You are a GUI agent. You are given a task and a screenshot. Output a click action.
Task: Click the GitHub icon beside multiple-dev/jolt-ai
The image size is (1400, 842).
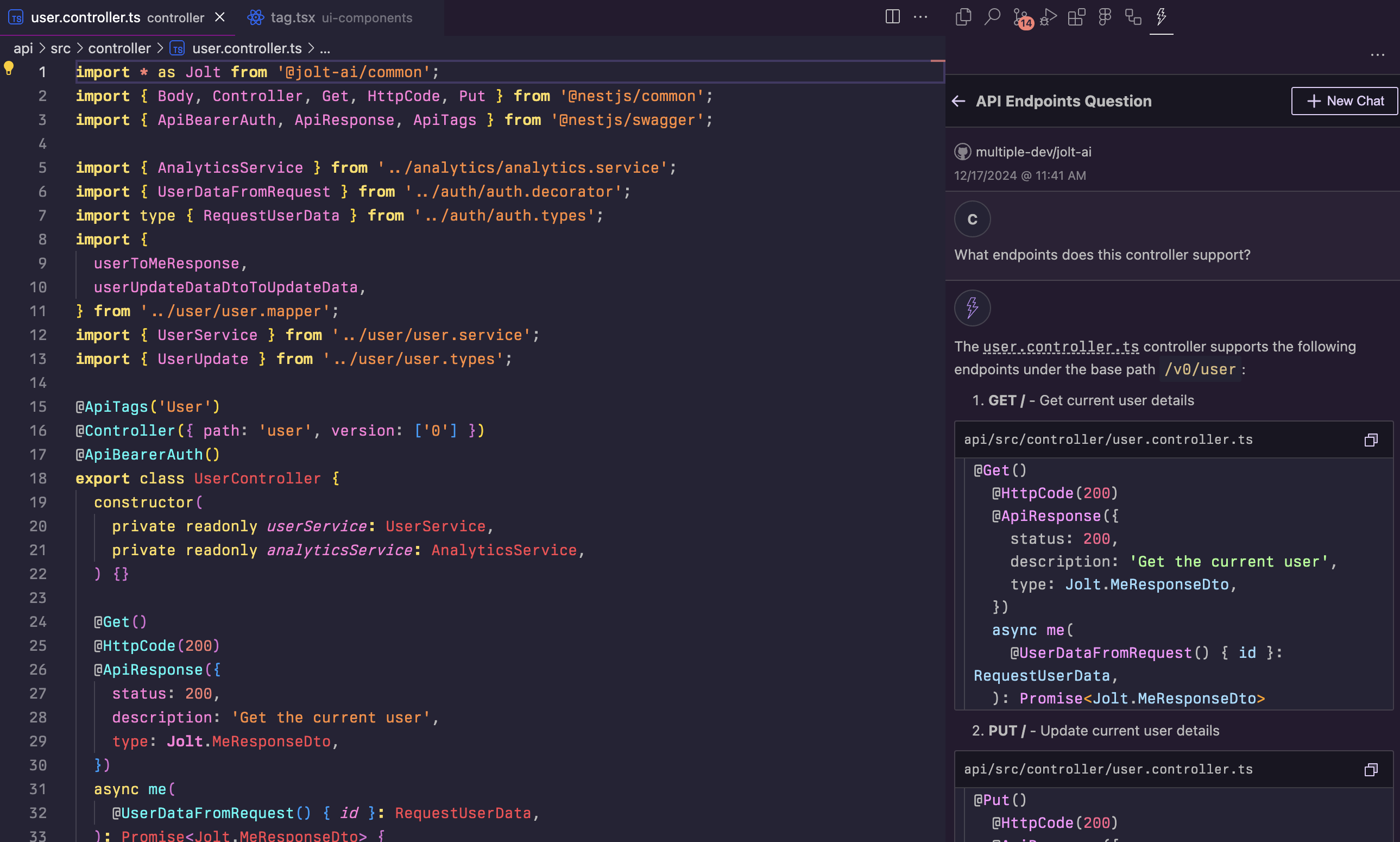tap(962, 152)
